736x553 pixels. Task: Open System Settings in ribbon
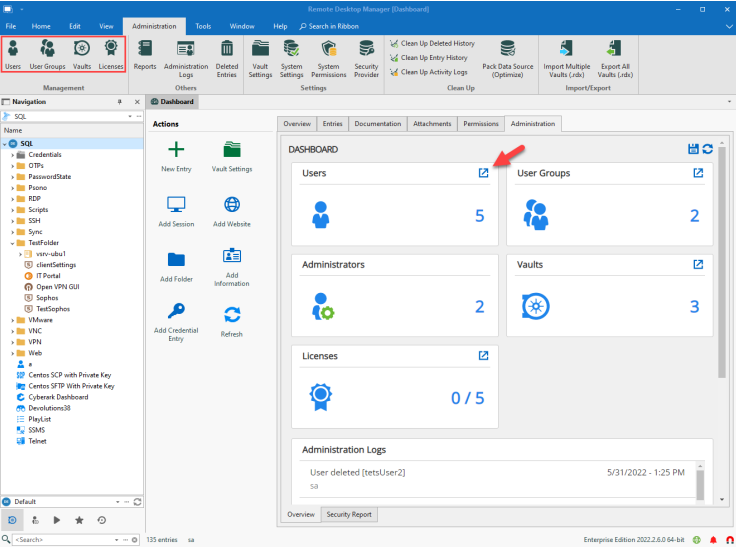click(291, 59)
